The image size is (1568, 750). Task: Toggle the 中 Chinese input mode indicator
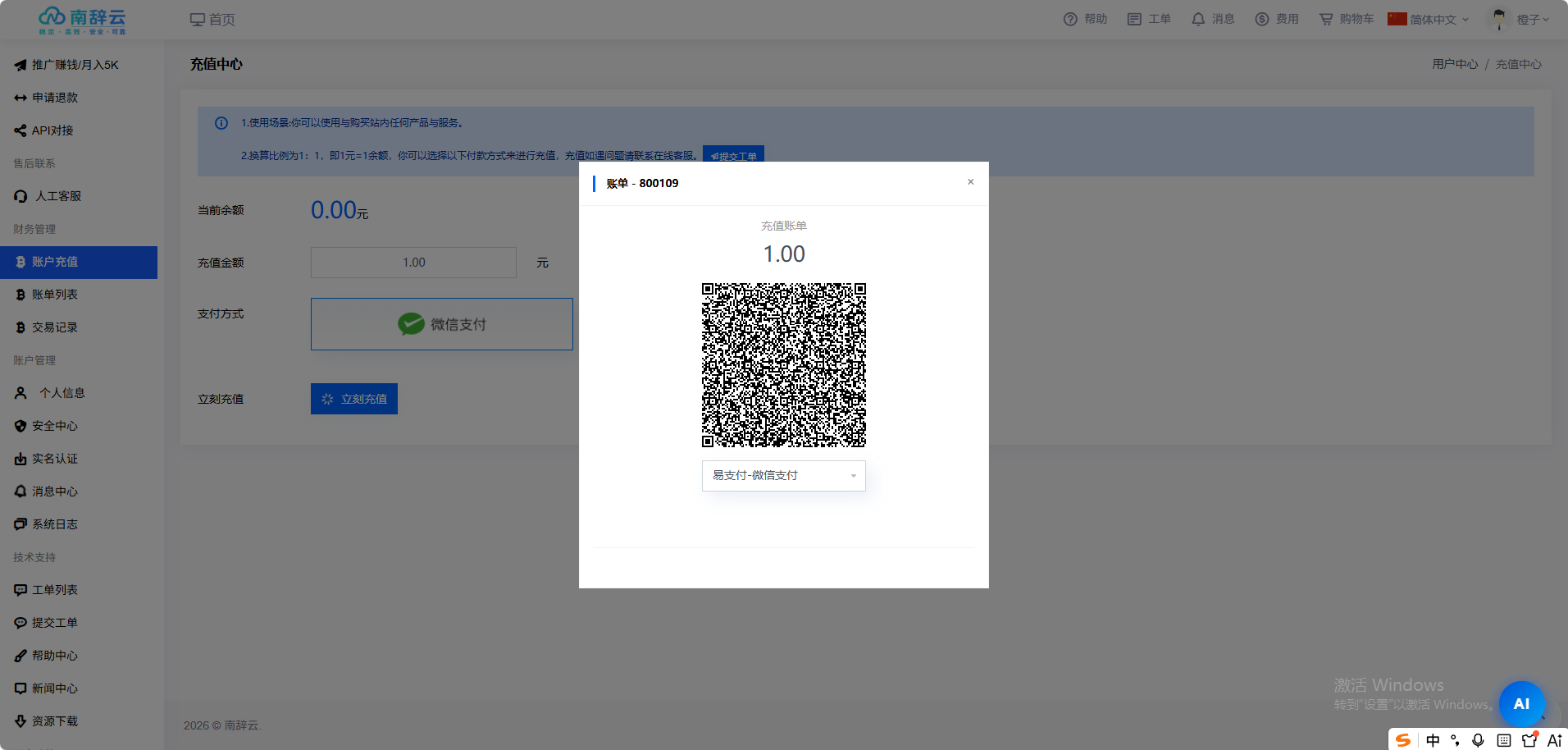tap(1433, 740)
